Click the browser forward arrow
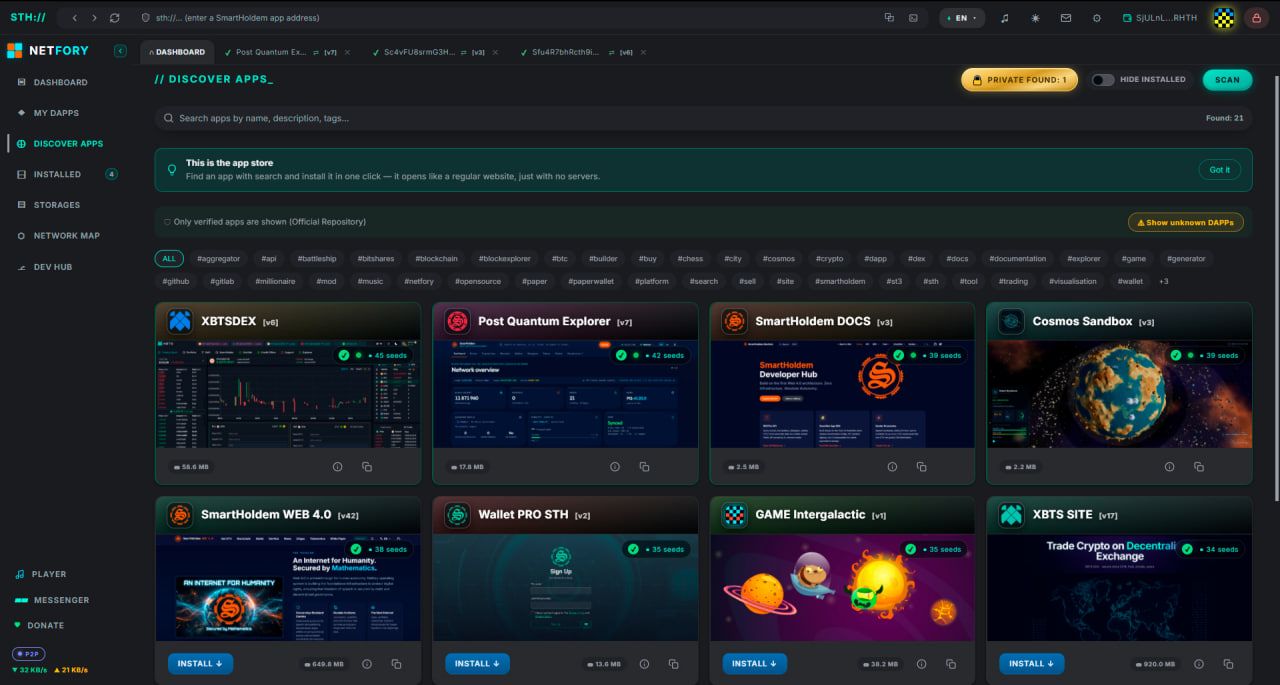The width and height of the screenshot is (1280, 685). point(95,18)
